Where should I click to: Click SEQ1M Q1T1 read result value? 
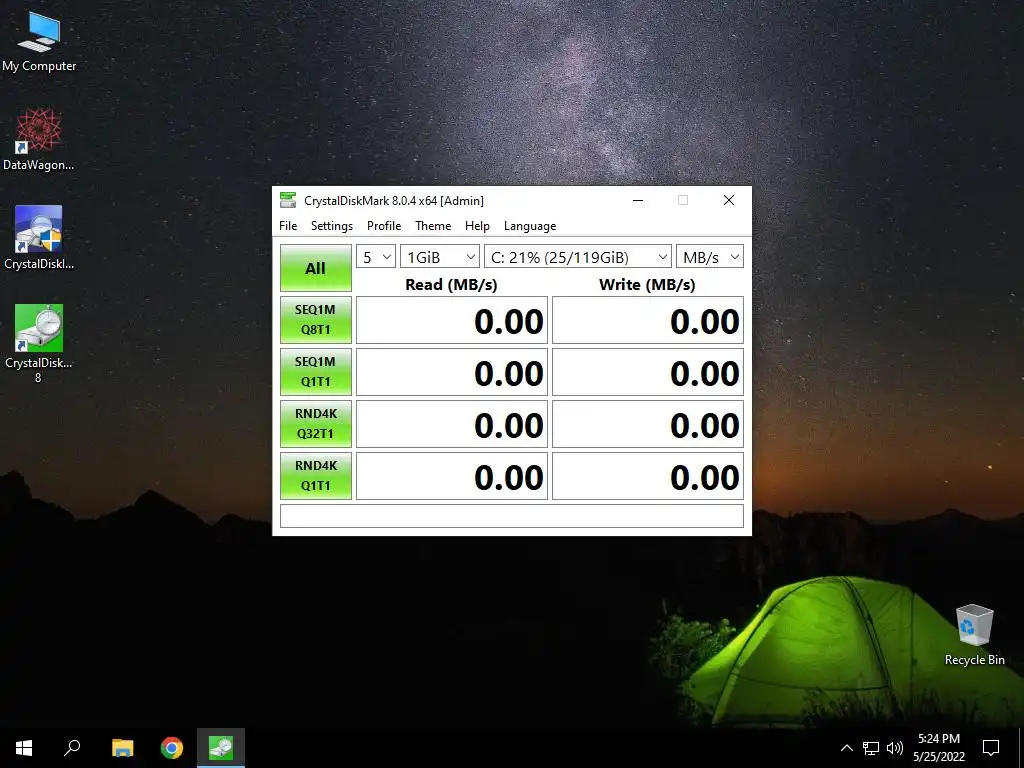click(452, 372)
